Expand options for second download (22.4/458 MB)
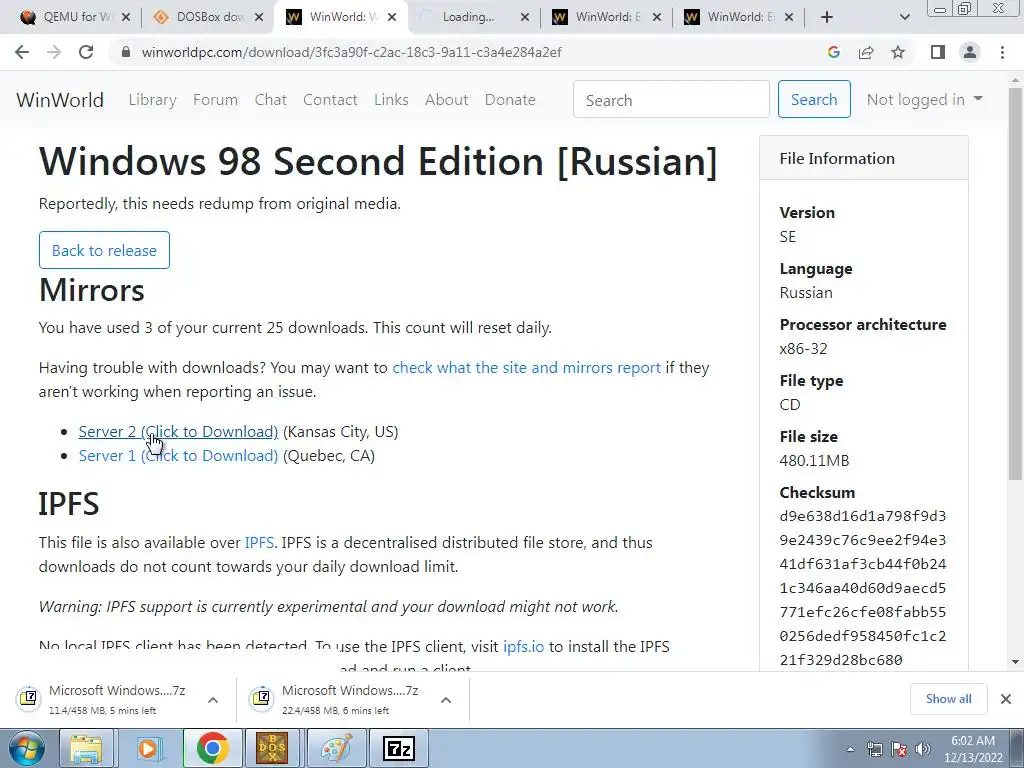This screenshot has height=768, width=1024. (446, 700)
